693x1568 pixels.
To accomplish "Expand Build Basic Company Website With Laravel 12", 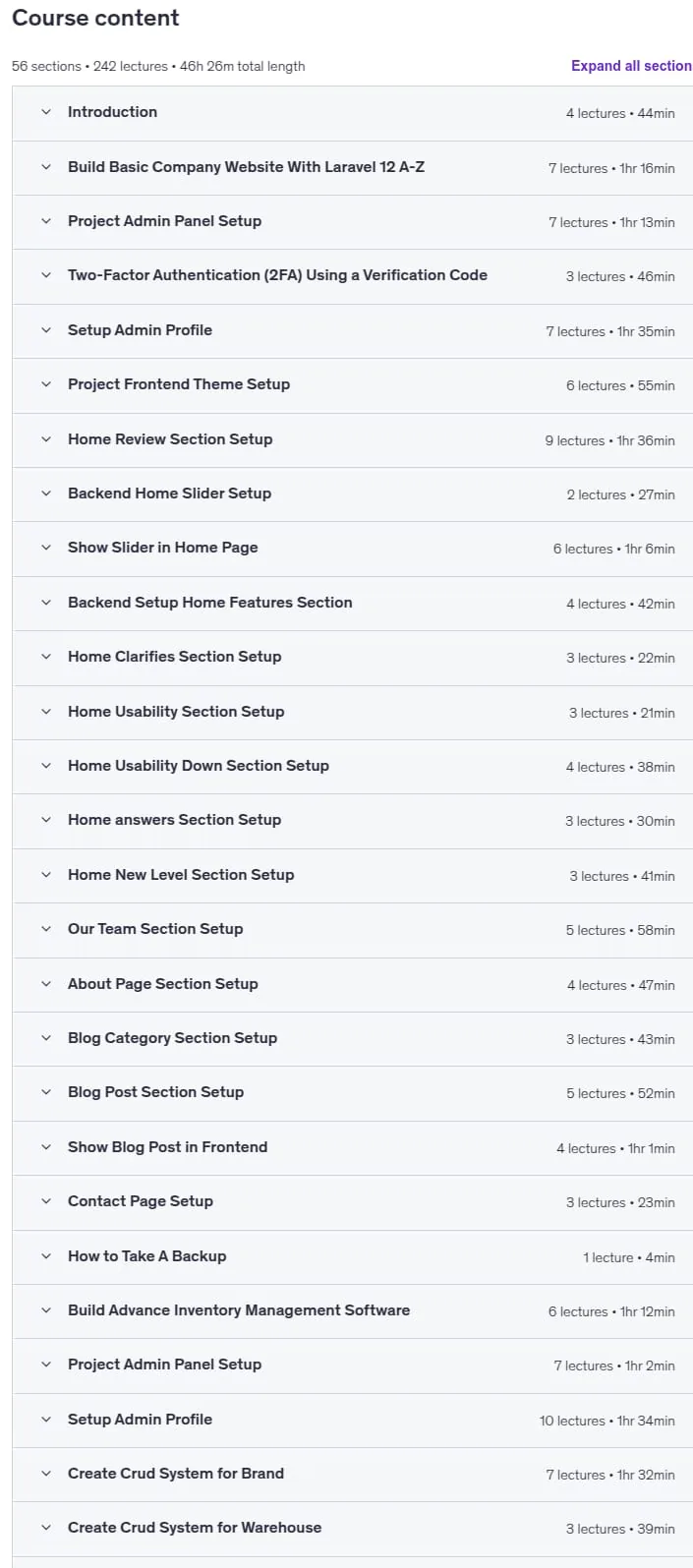I will [352, 167].
